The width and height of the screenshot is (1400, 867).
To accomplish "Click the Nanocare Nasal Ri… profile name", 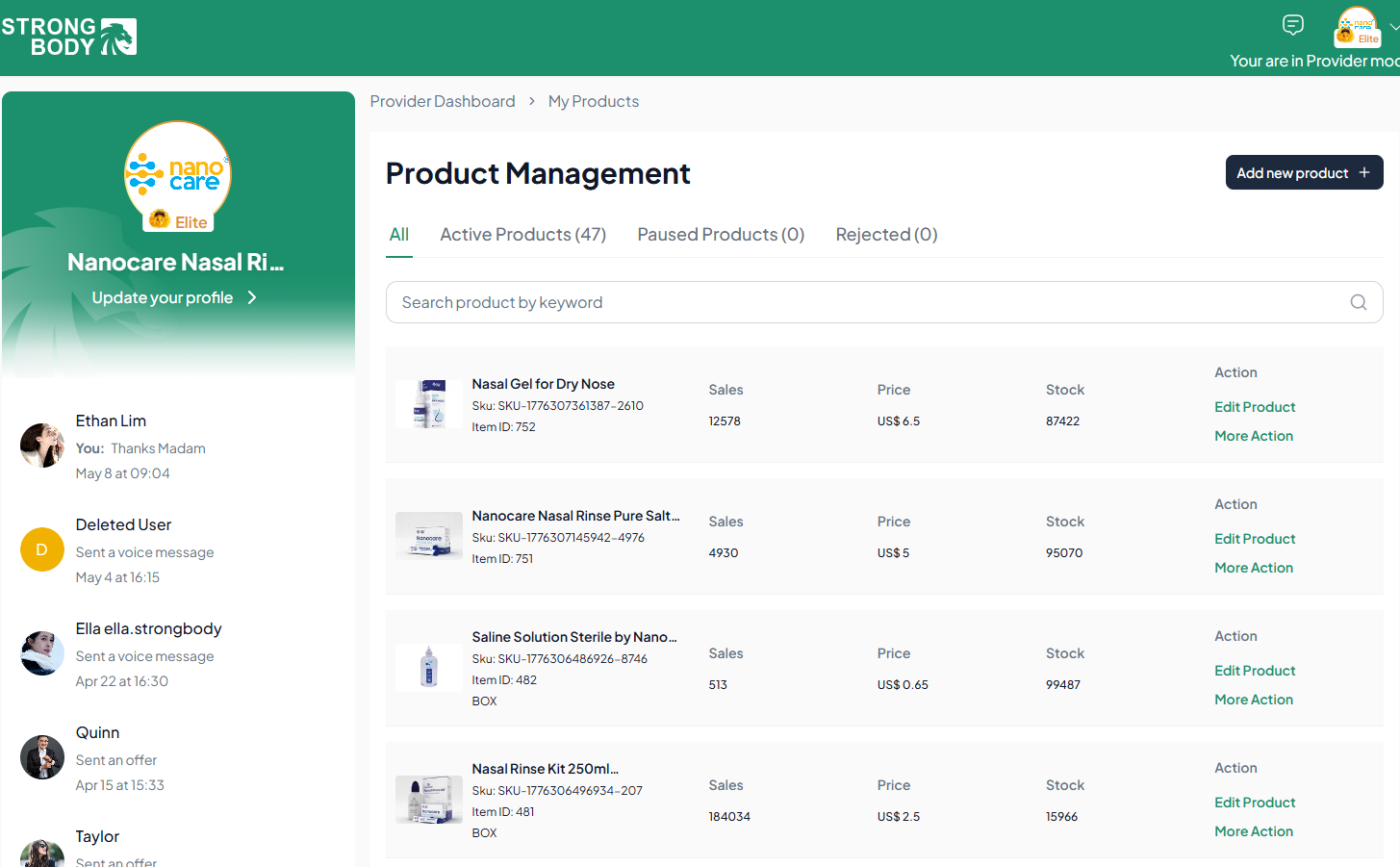I will tap(175, 262).
